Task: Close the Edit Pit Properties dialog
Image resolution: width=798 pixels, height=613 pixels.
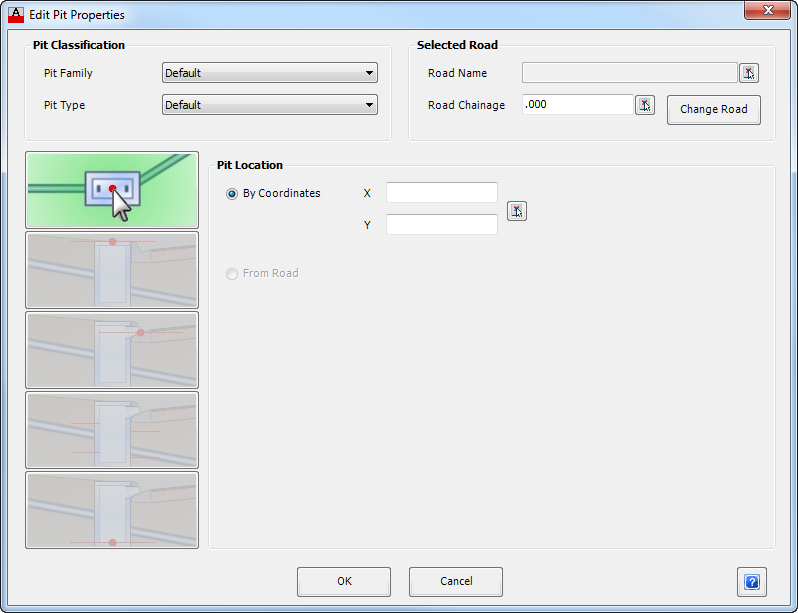Action: pyautogui.click(x=767, y=10)
